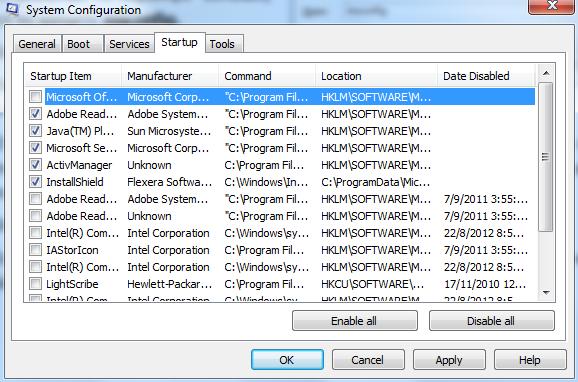The width and height of the screenshot is (578, 382).
Task: Click the Microsoft Se... item name
Action: (81, 148)
